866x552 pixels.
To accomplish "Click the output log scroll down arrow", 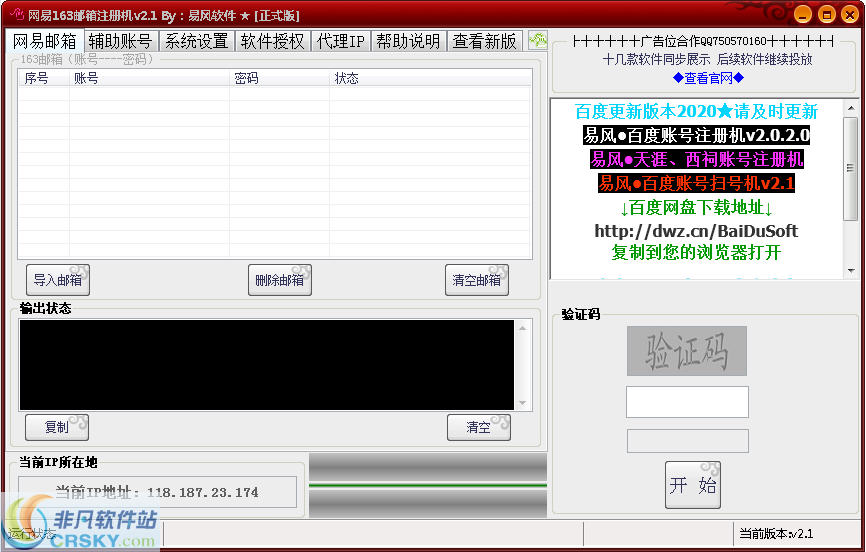I will point(522,403).
